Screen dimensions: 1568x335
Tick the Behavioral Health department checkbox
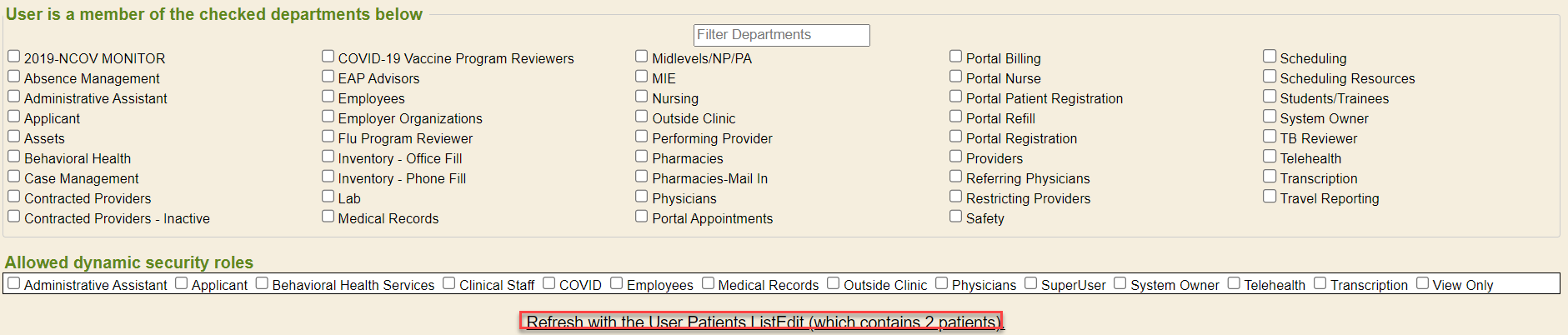14,157
